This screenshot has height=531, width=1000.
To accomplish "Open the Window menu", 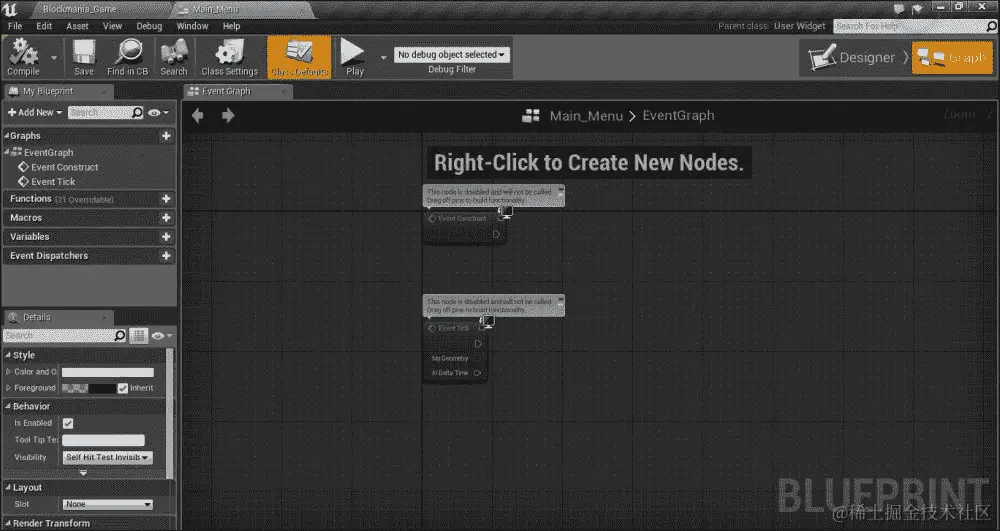I will pos(192,26).
